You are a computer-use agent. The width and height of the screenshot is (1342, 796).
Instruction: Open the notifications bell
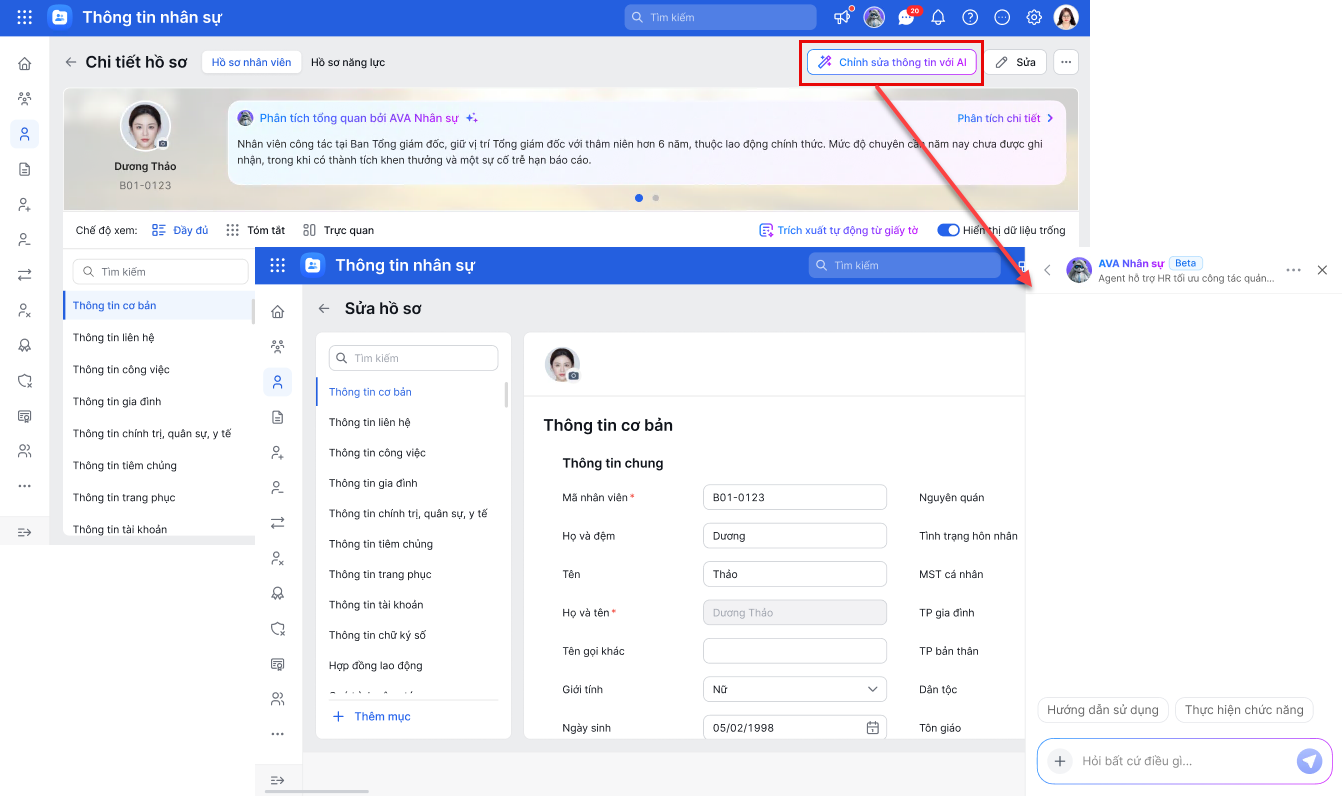click(938, 17)
